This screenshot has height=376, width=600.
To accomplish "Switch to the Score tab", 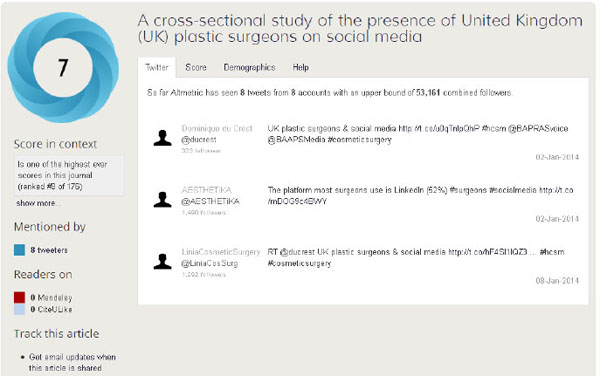I will 196,67.
